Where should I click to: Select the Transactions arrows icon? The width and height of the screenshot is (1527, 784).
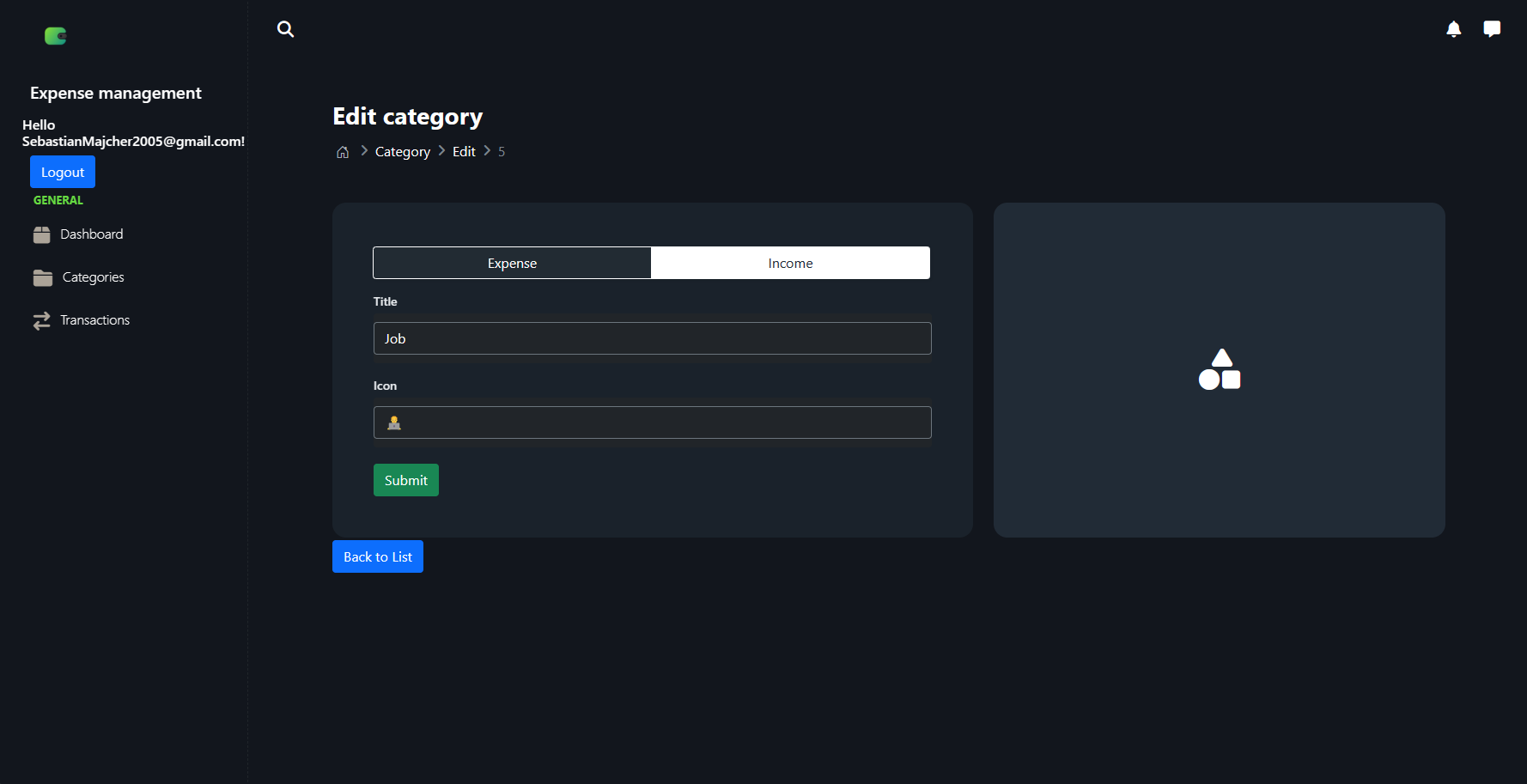pyautogui.click(x=43, y=319)
